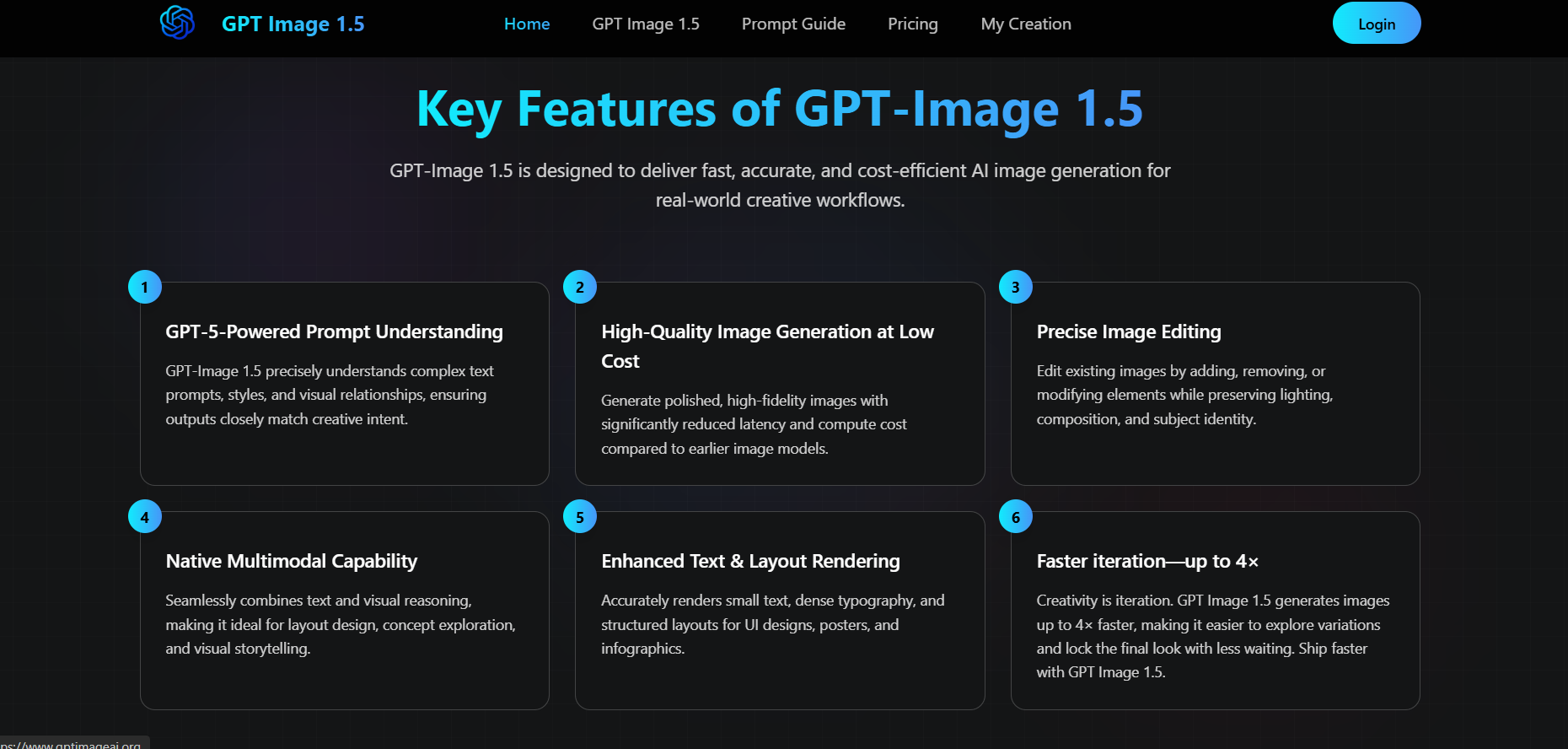Click the number 4 badge icon
This screenshot has height=749, width=1568.
(145, 517)
